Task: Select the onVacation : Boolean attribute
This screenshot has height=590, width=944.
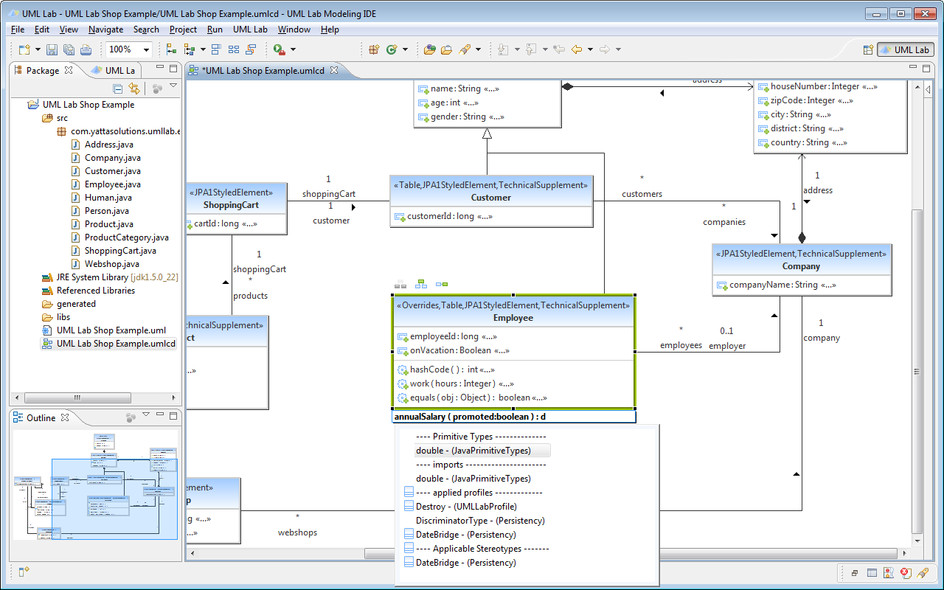Action: coord(453,350)
